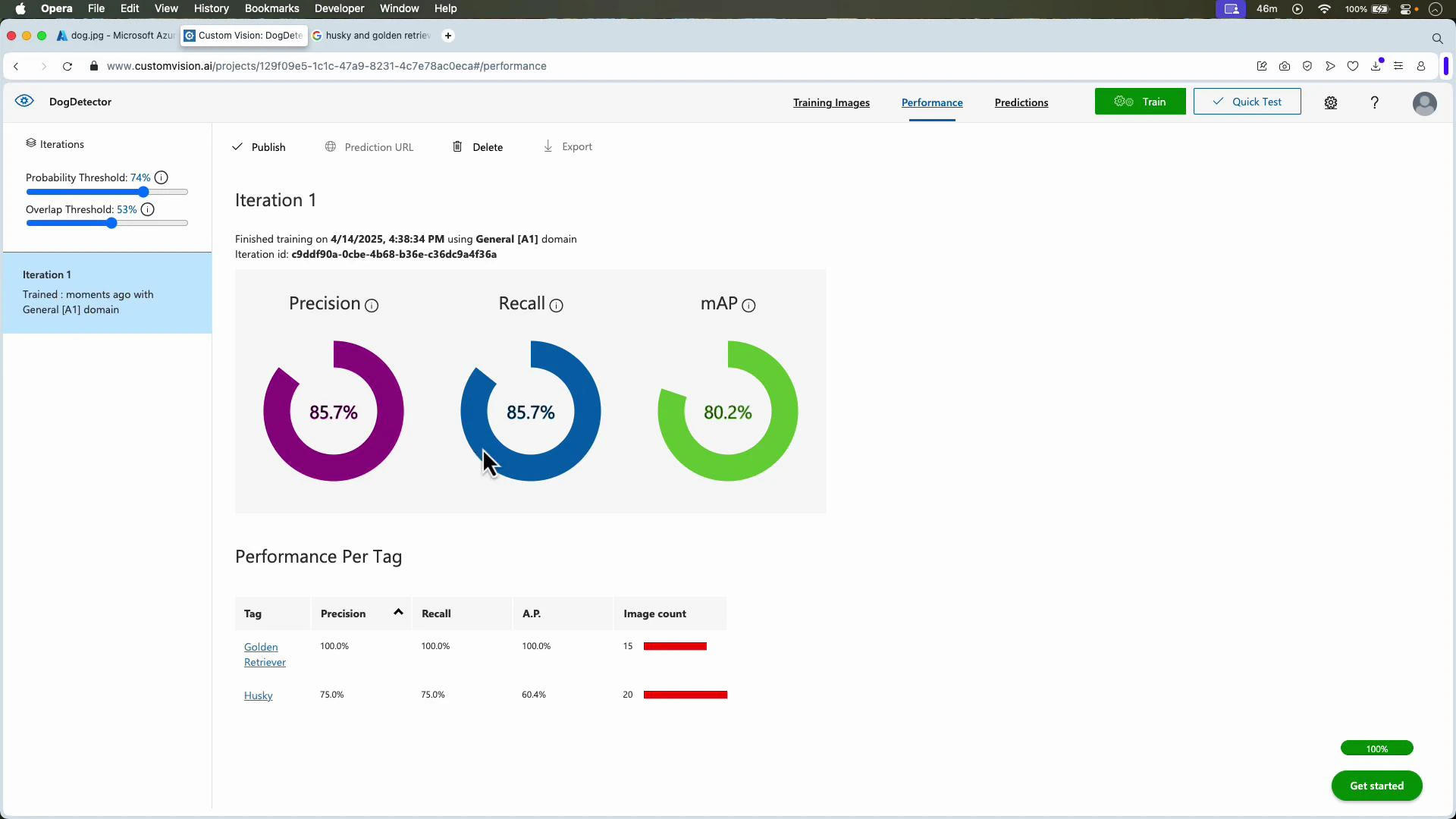Click the iteration id text
1456x819 pixels.
(x=366, y=254)
